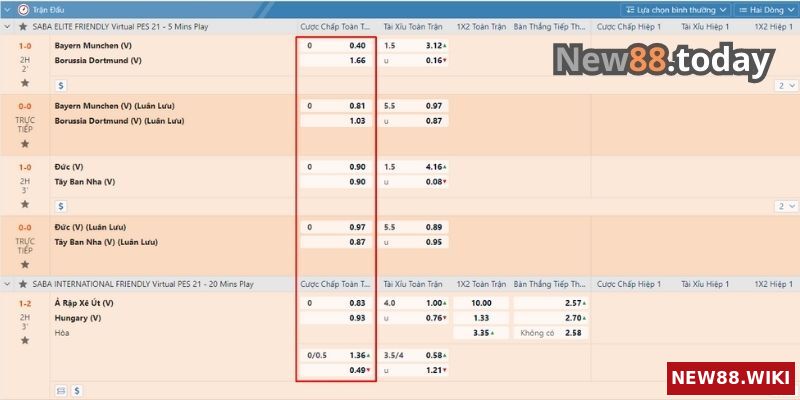Select over 1.5 odds 3.12
This screenshot has height=400, width=800.
[415, 45]
